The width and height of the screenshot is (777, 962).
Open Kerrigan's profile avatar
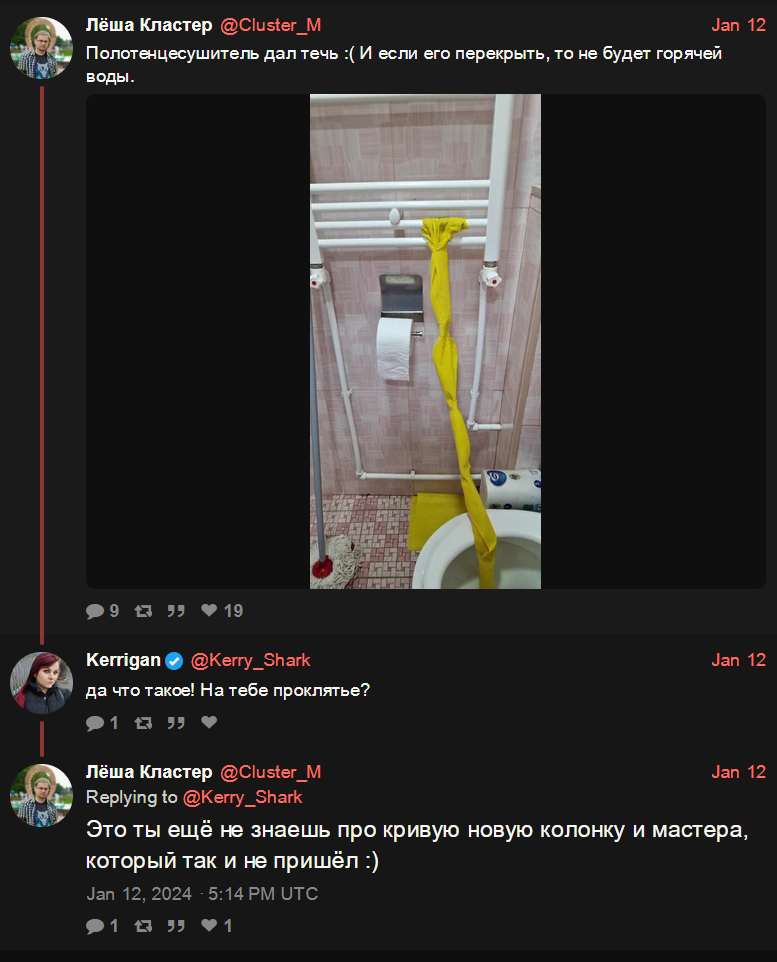tap(42, 683)
